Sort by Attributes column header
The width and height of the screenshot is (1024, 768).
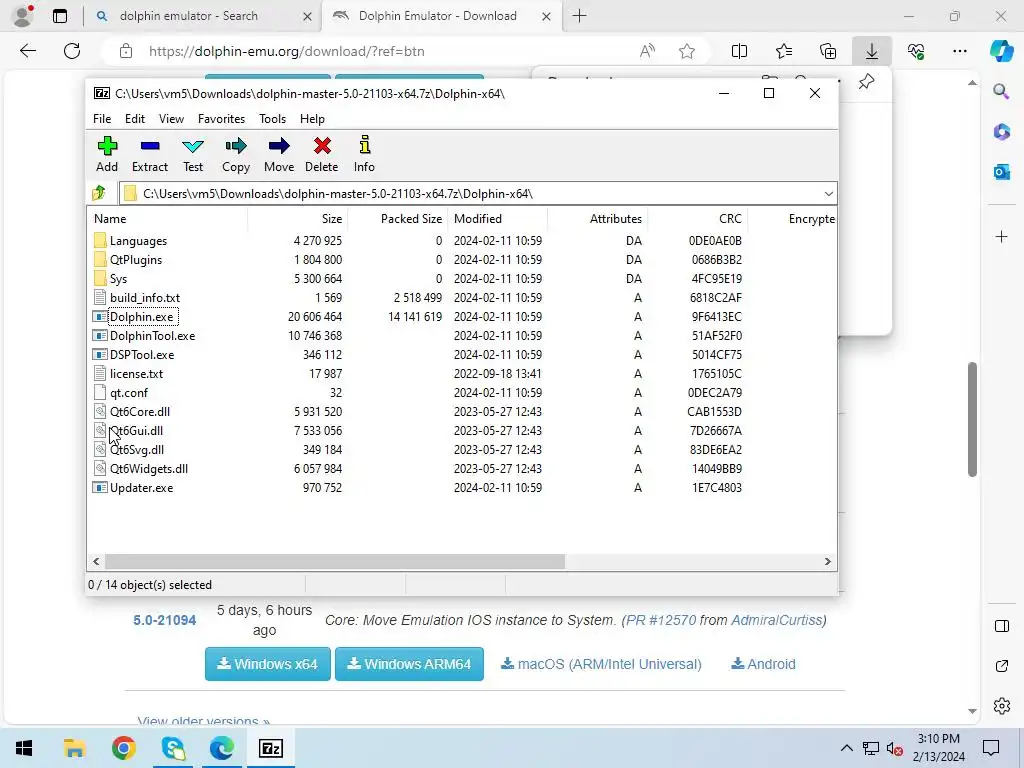tap(598, 219)
